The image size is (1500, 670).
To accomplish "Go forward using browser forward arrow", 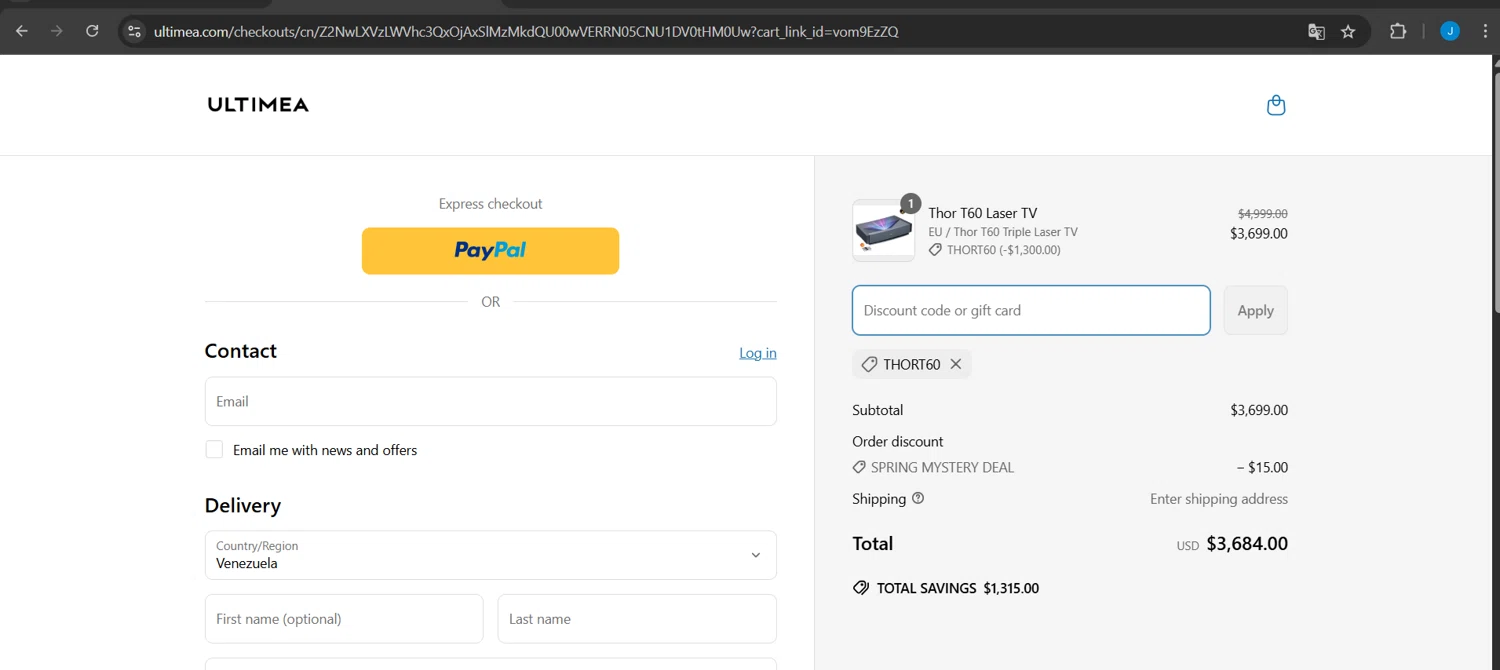I will [x=57, y=31].
